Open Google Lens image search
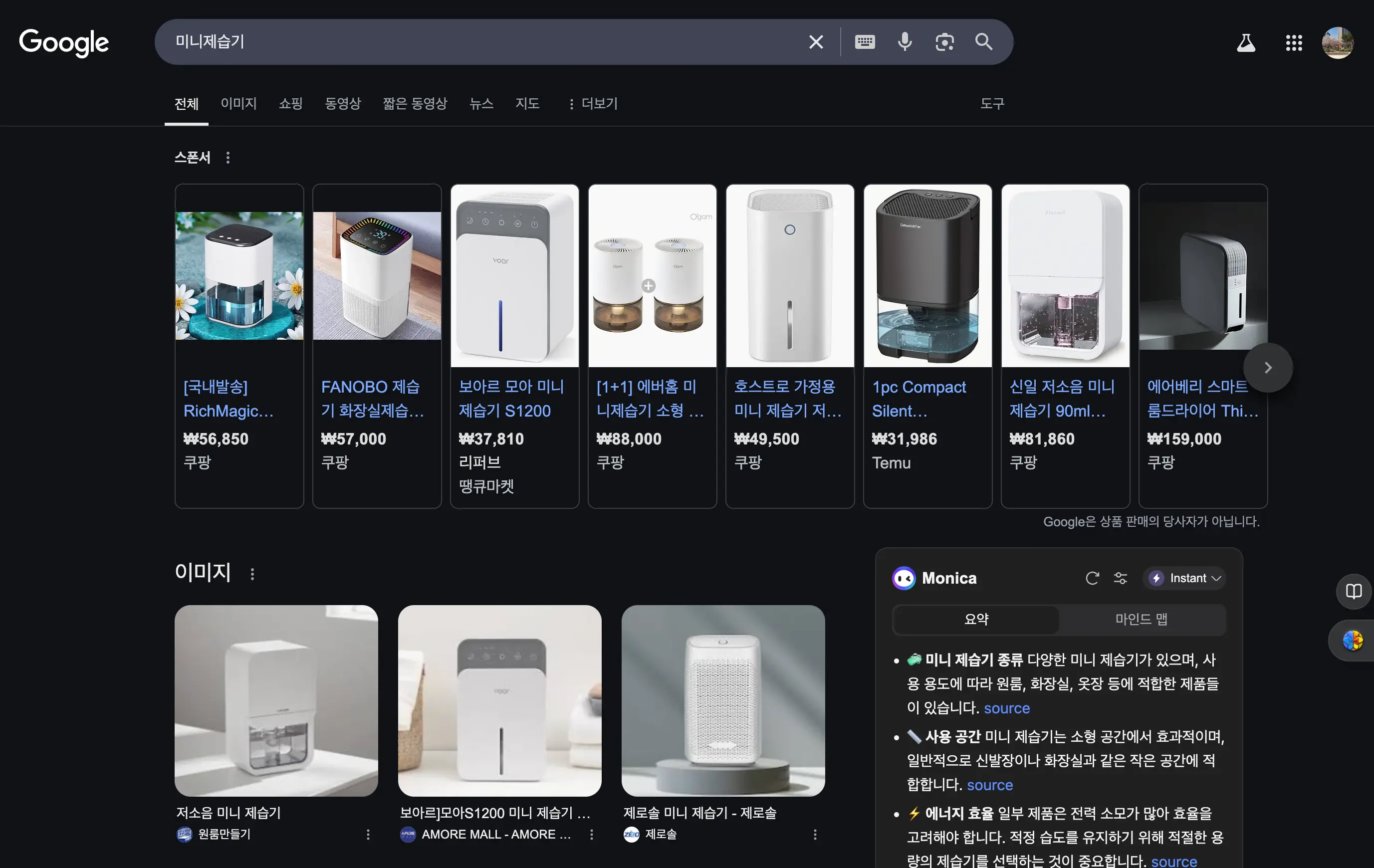This screenshot has height=868, width=1374. [944, 42]
